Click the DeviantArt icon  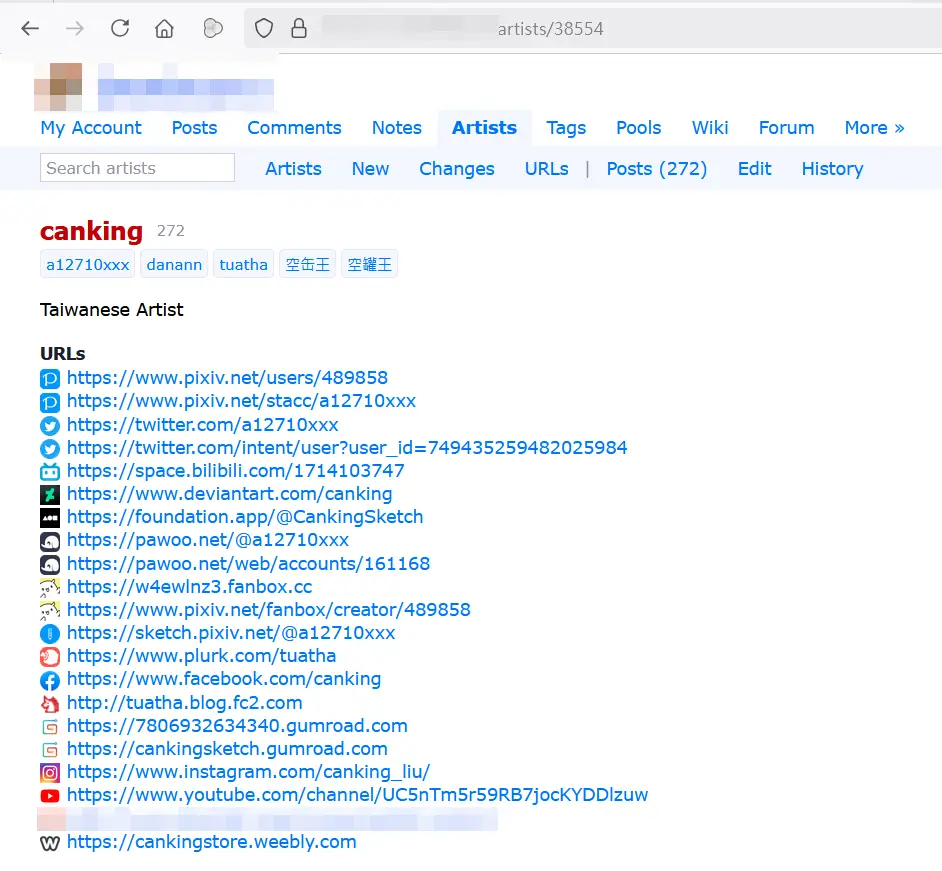50,495
